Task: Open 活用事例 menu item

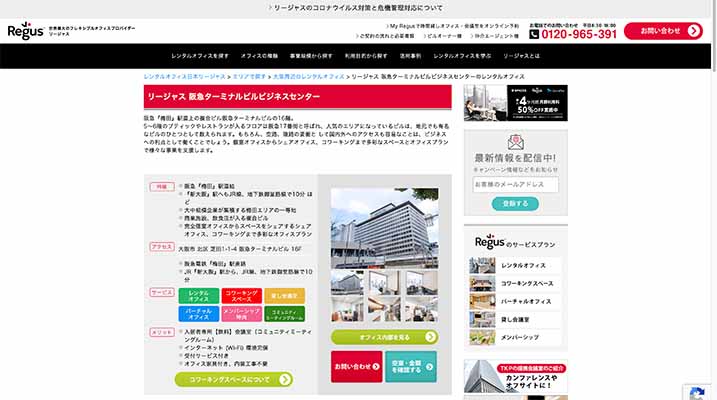Action: 410,56
